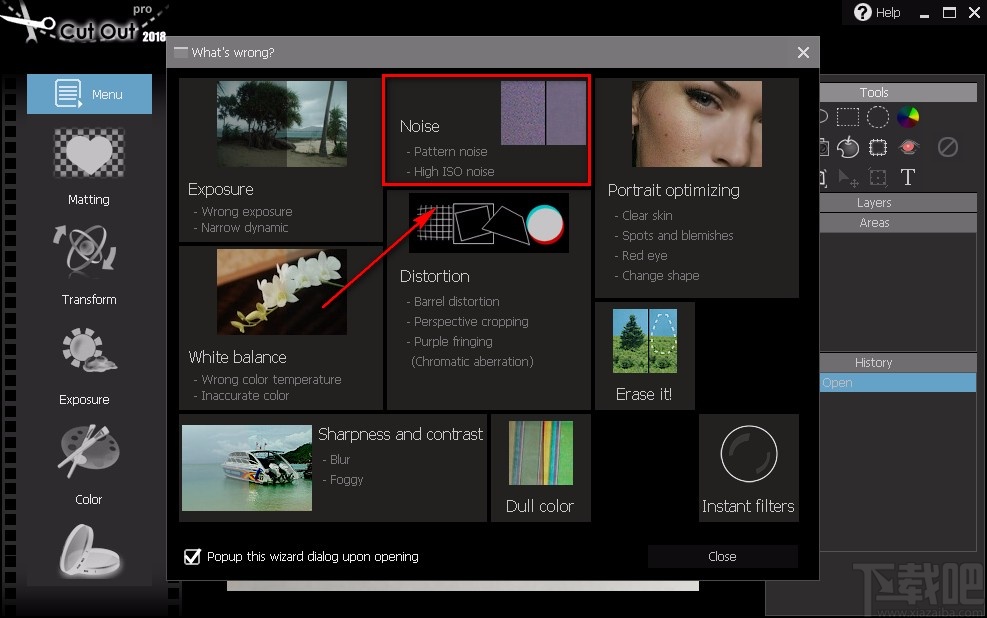Click the Foggy item

click(346, 480)
